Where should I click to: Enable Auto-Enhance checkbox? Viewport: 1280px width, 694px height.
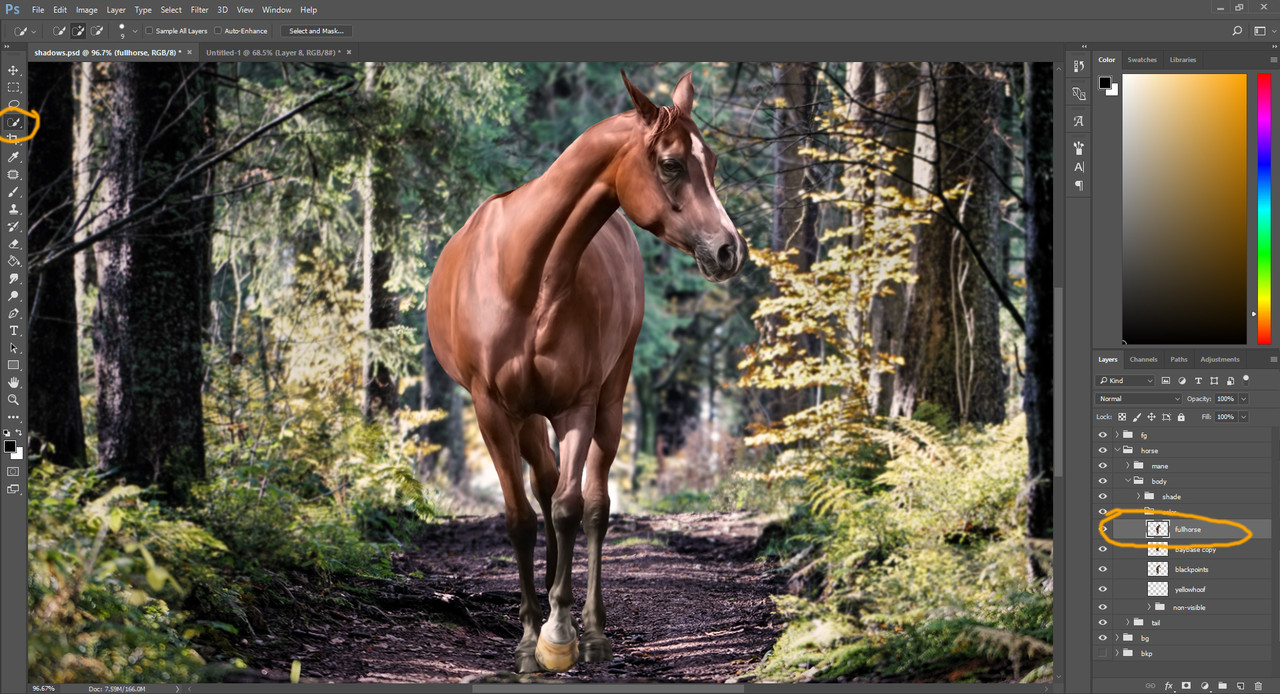click(x=218, y=31)
